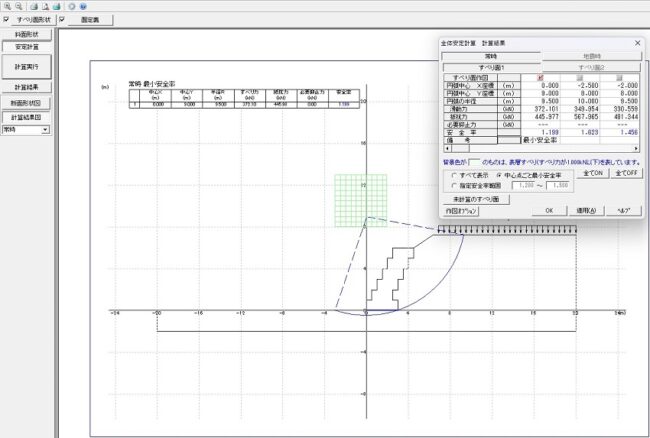Toggle the すべり面形状 checkbox
650x438 pixels.
coord(6,19)
